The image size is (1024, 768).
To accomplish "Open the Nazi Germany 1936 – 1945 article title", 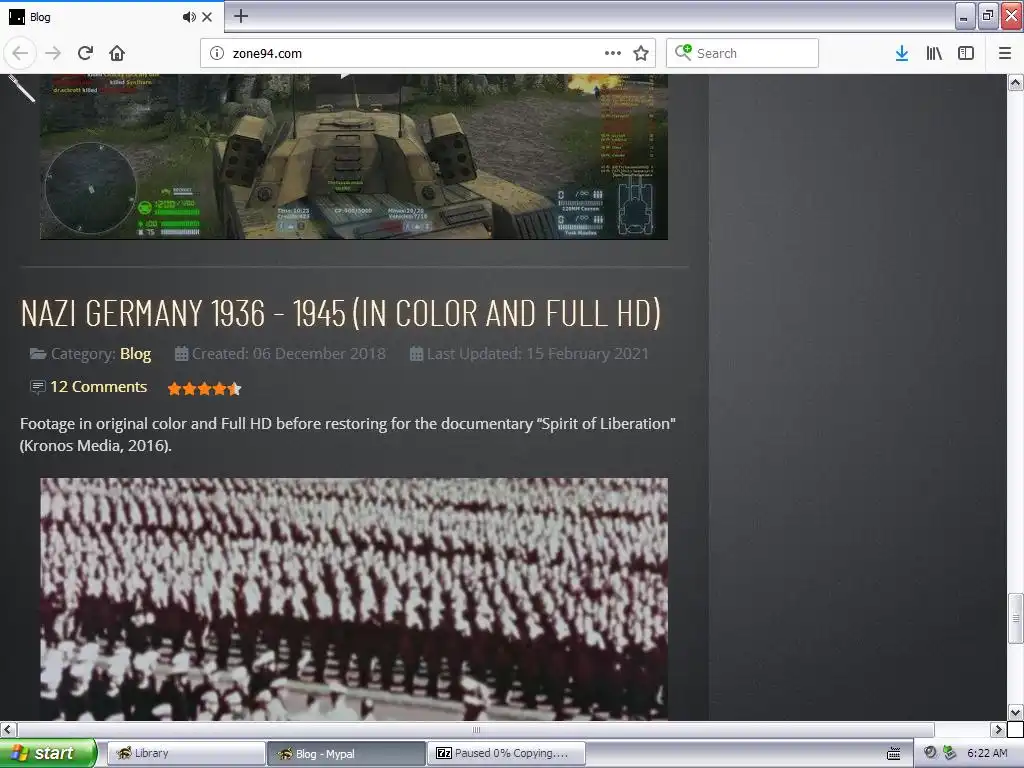I will 341,313.
